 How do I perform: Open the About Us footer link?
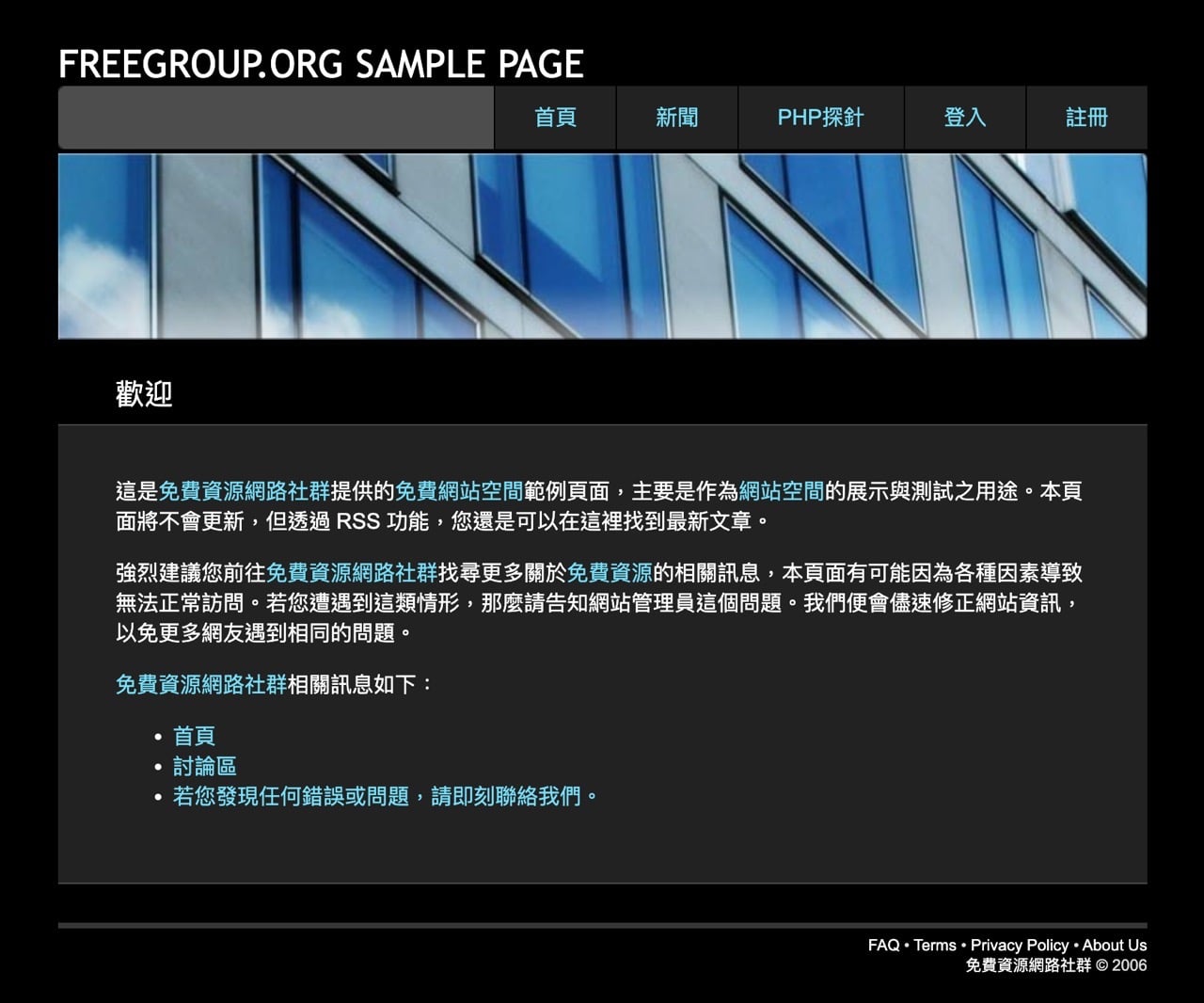(1115, 946)
